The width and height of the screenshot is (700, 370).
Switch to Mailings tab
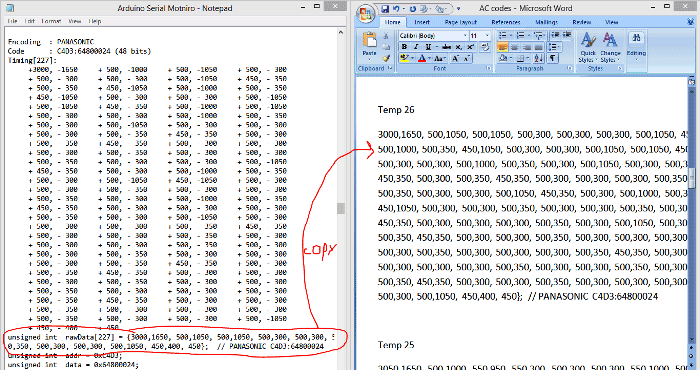pyautogui.click(x=546, y=22)
